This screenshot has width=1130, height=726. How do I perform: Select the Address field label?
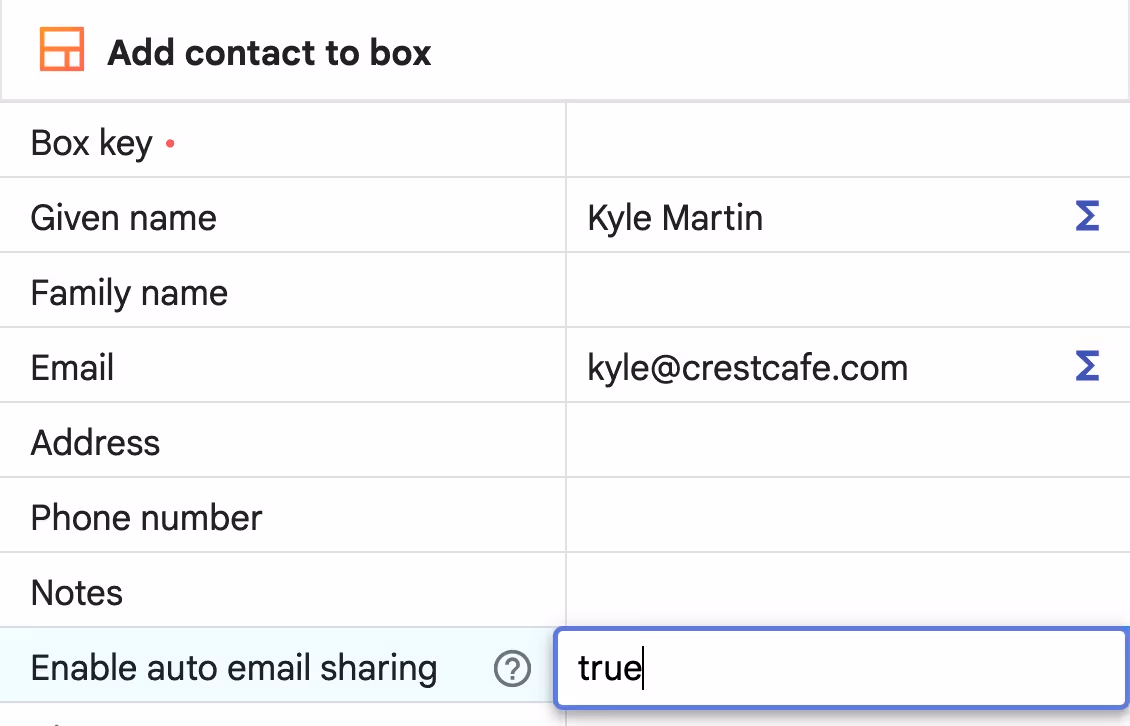pyautogui.click(x=95, y=443)
